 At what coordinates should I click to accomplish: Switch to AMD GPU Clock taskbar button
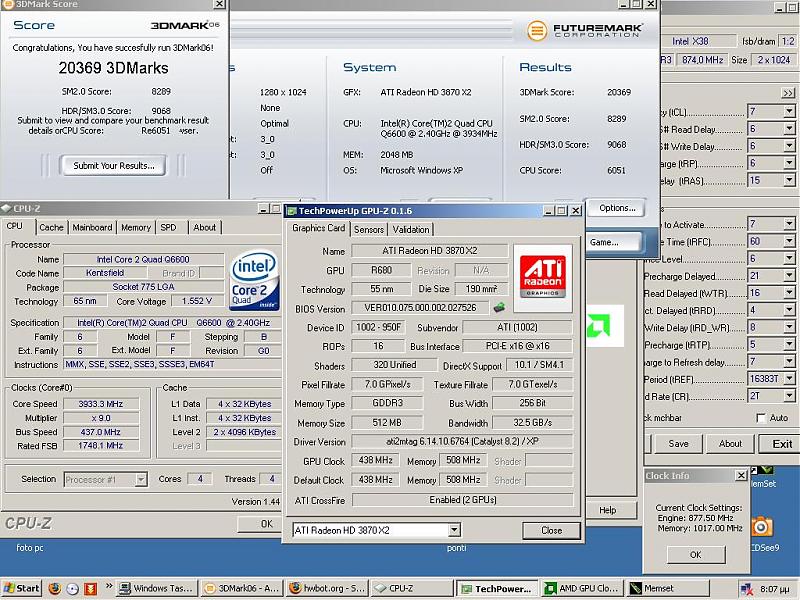pos(582,588)
